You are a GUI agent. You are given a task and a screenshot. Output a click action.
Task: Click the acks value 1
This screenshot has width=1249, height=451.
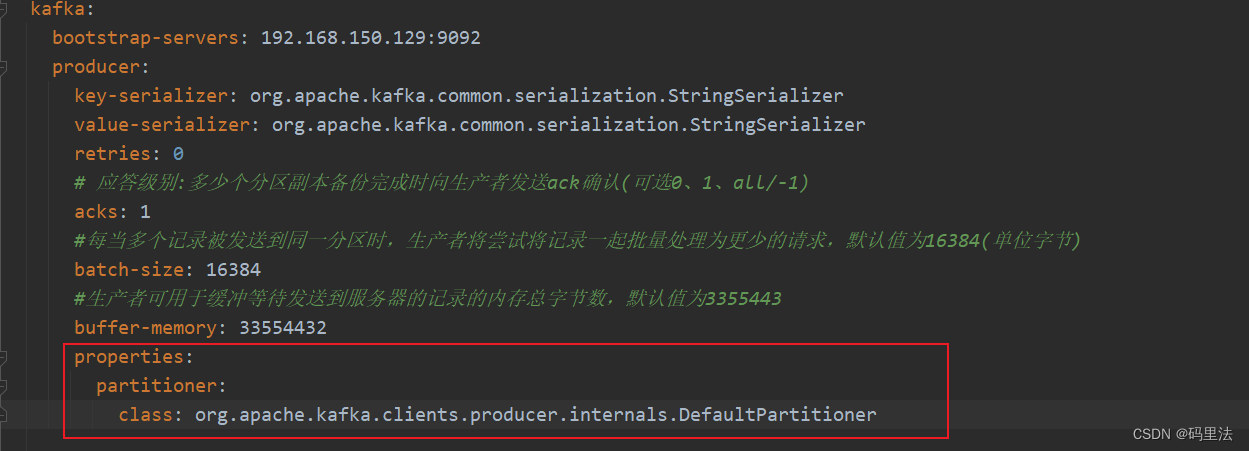(x=145, y=212)
